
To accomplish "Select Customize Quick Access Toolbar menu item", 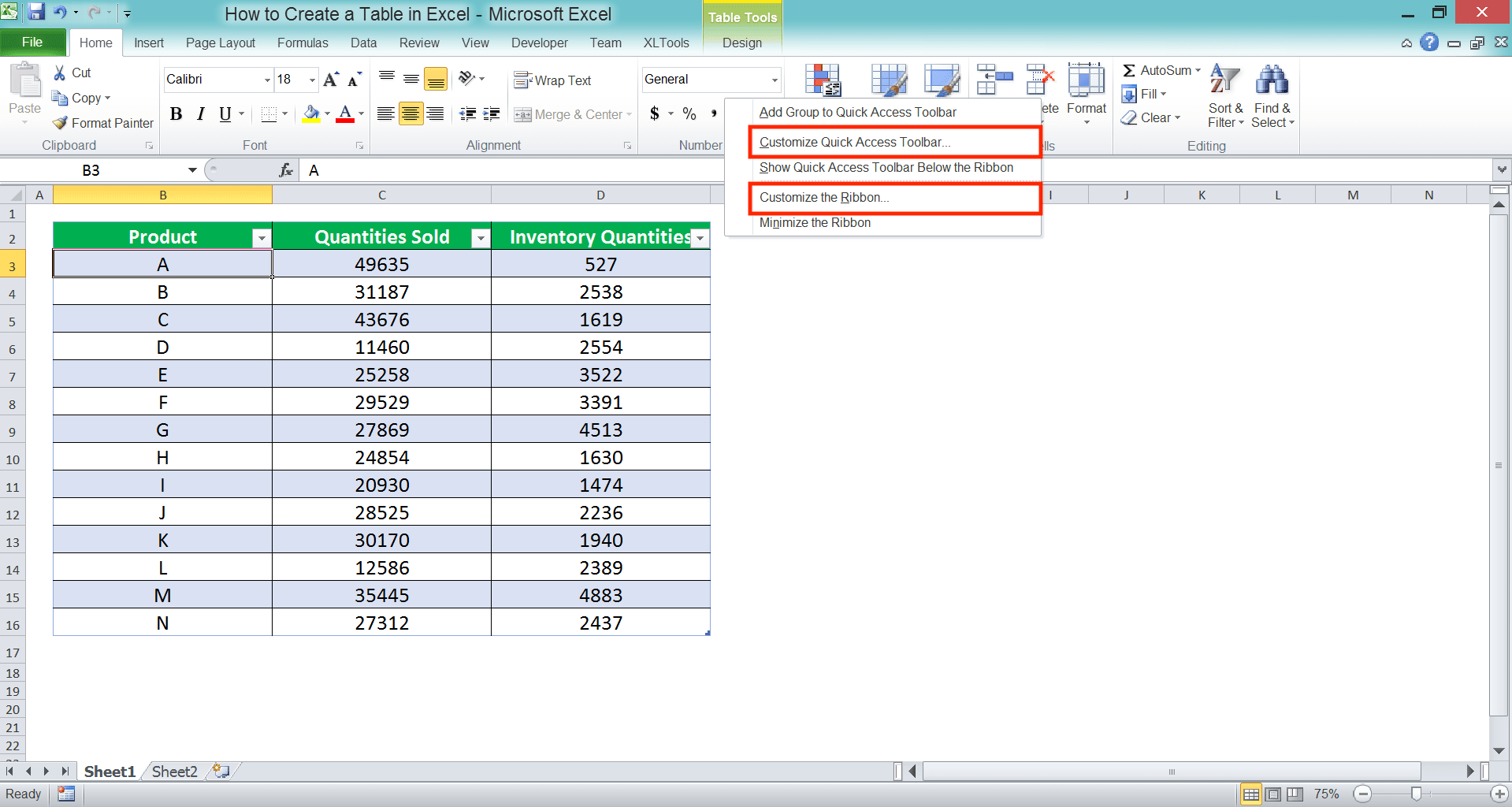I will click(894, 142).
